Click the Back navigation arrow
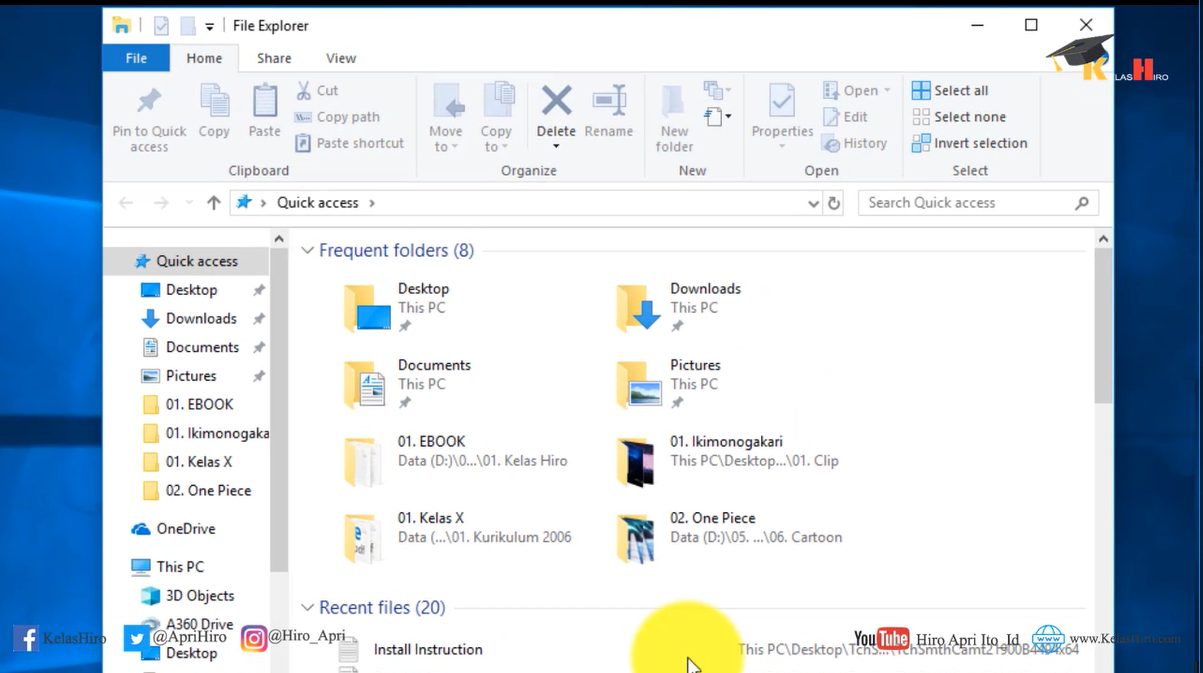This screenshot has height=673, width=1203. [x=126, y=203]
